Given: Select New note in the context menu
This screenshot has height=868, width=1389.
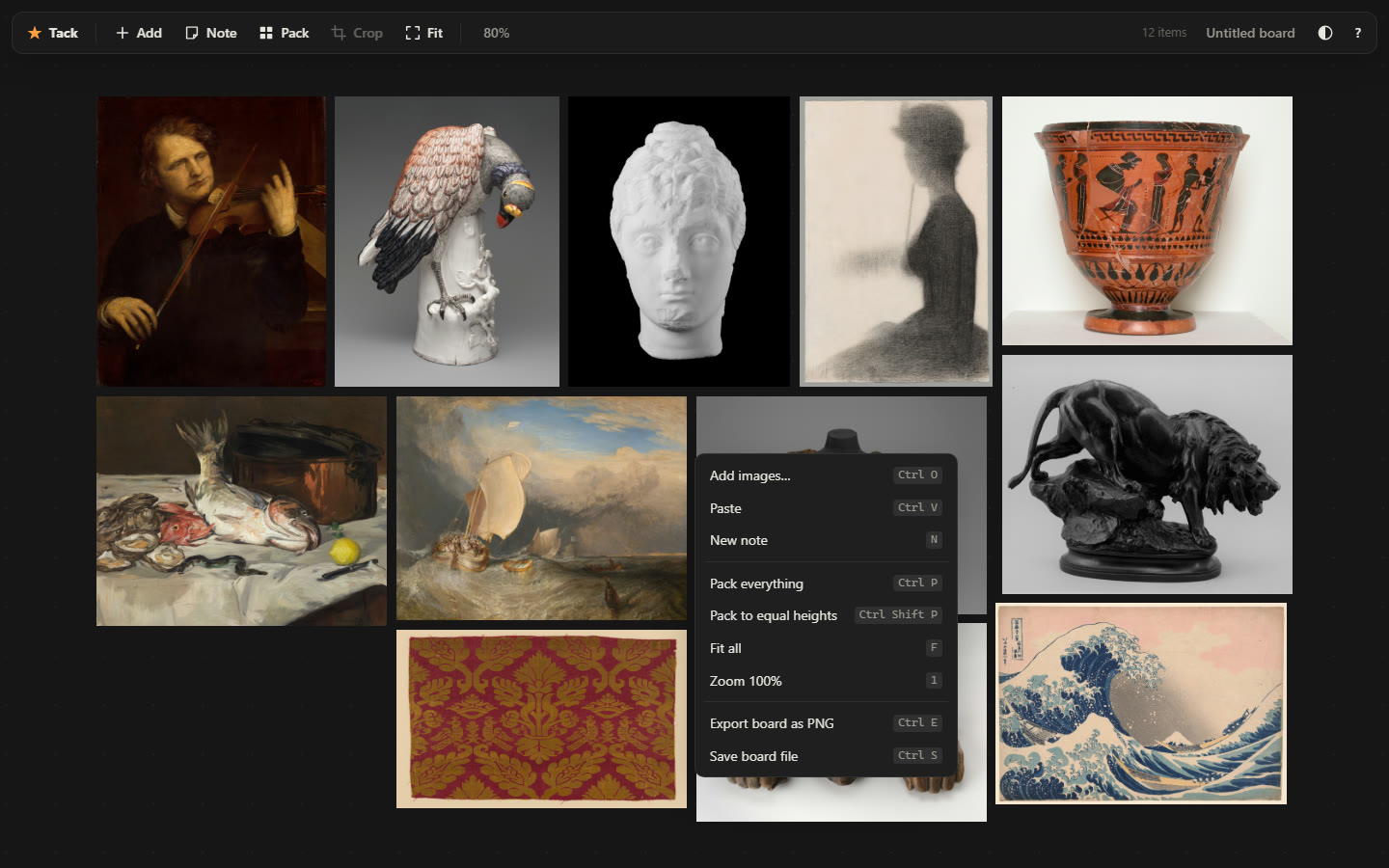Looking at the screenshot, I should 826,540.
